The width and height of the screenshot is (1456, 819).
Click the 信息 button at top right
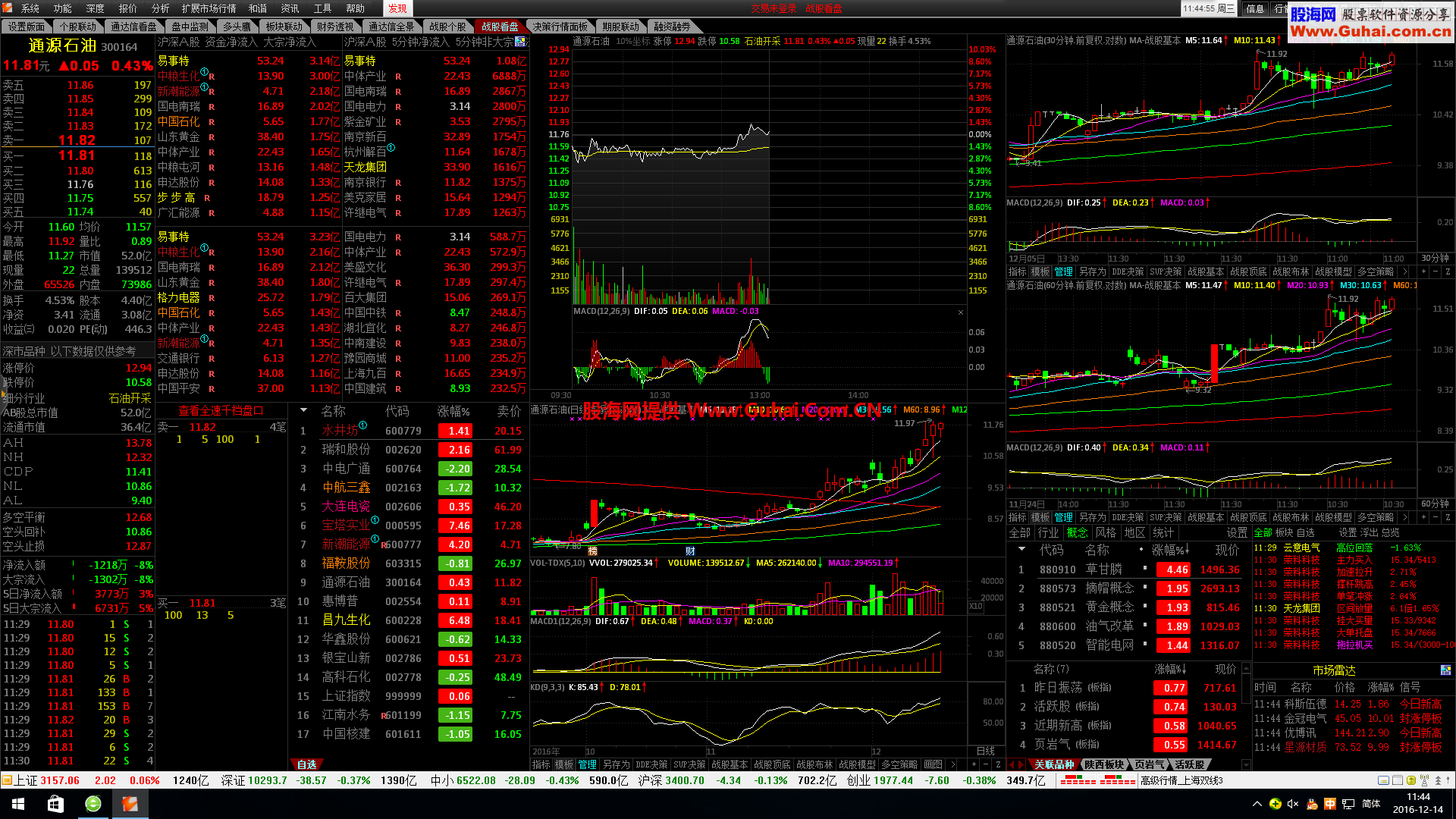pos(1254,8)
